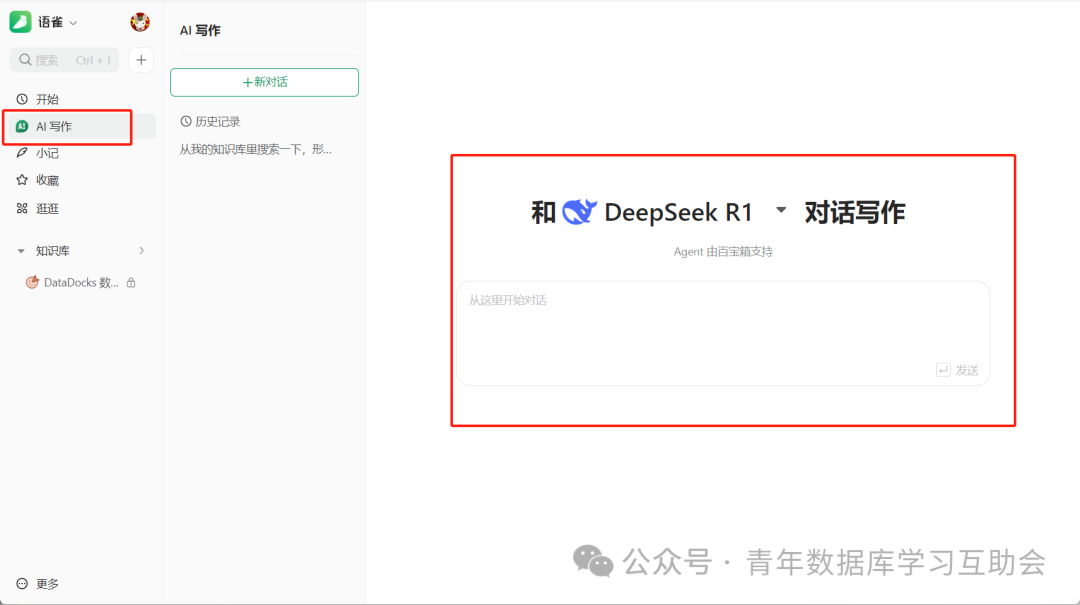Click the clock icon beside 历史记录
The width and height of the screenshot is (1080, 605).
[x=186, y=121]
